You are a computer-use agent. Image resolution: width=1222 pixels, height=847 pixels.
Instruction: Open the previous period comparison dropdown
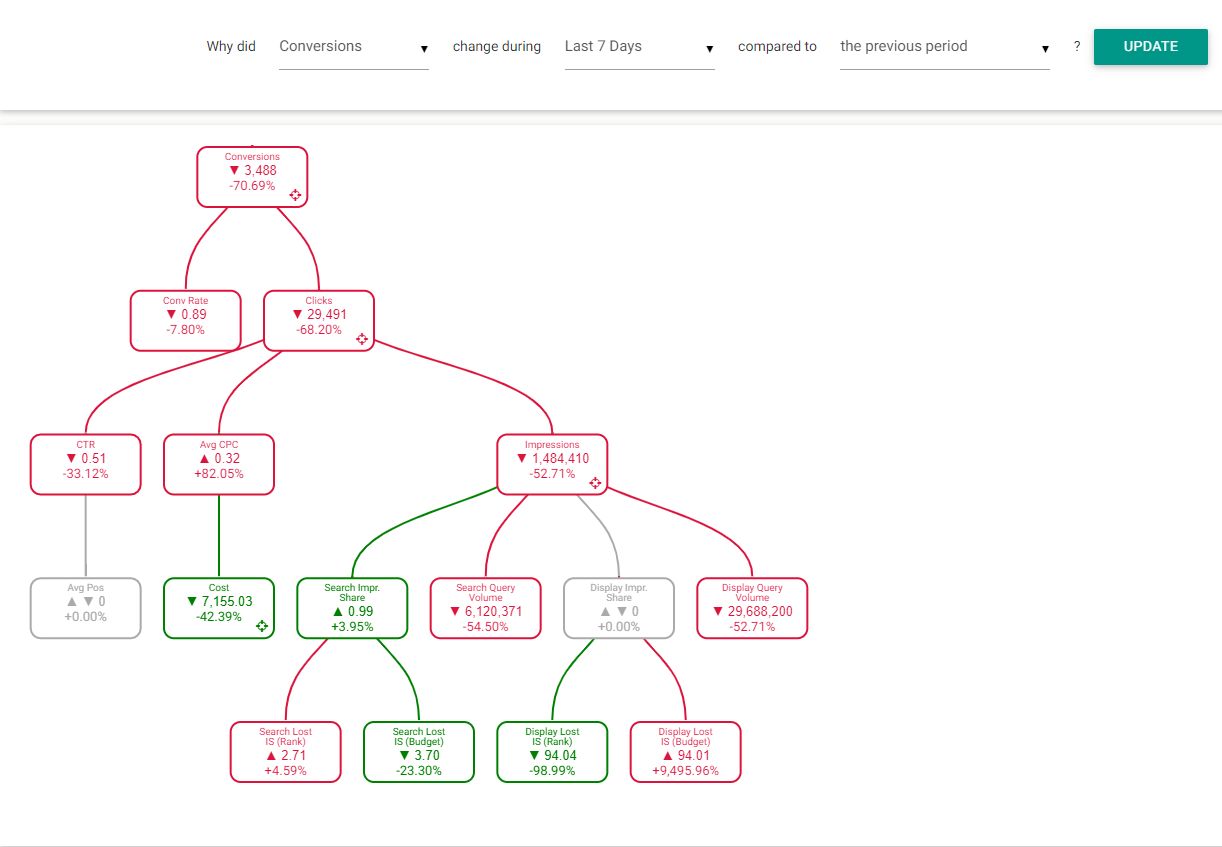coord(945,47)
